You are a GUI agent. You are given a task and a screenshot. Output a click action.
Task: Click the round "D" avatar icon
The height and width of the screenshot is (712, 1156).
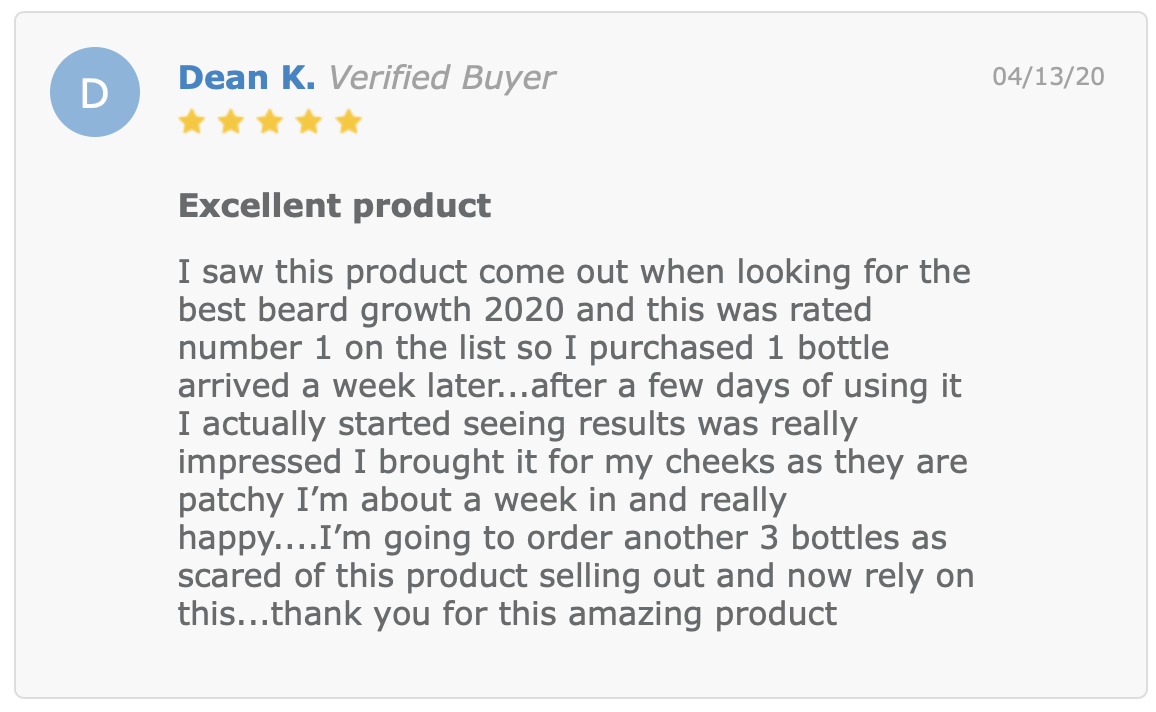click(95, 92)
